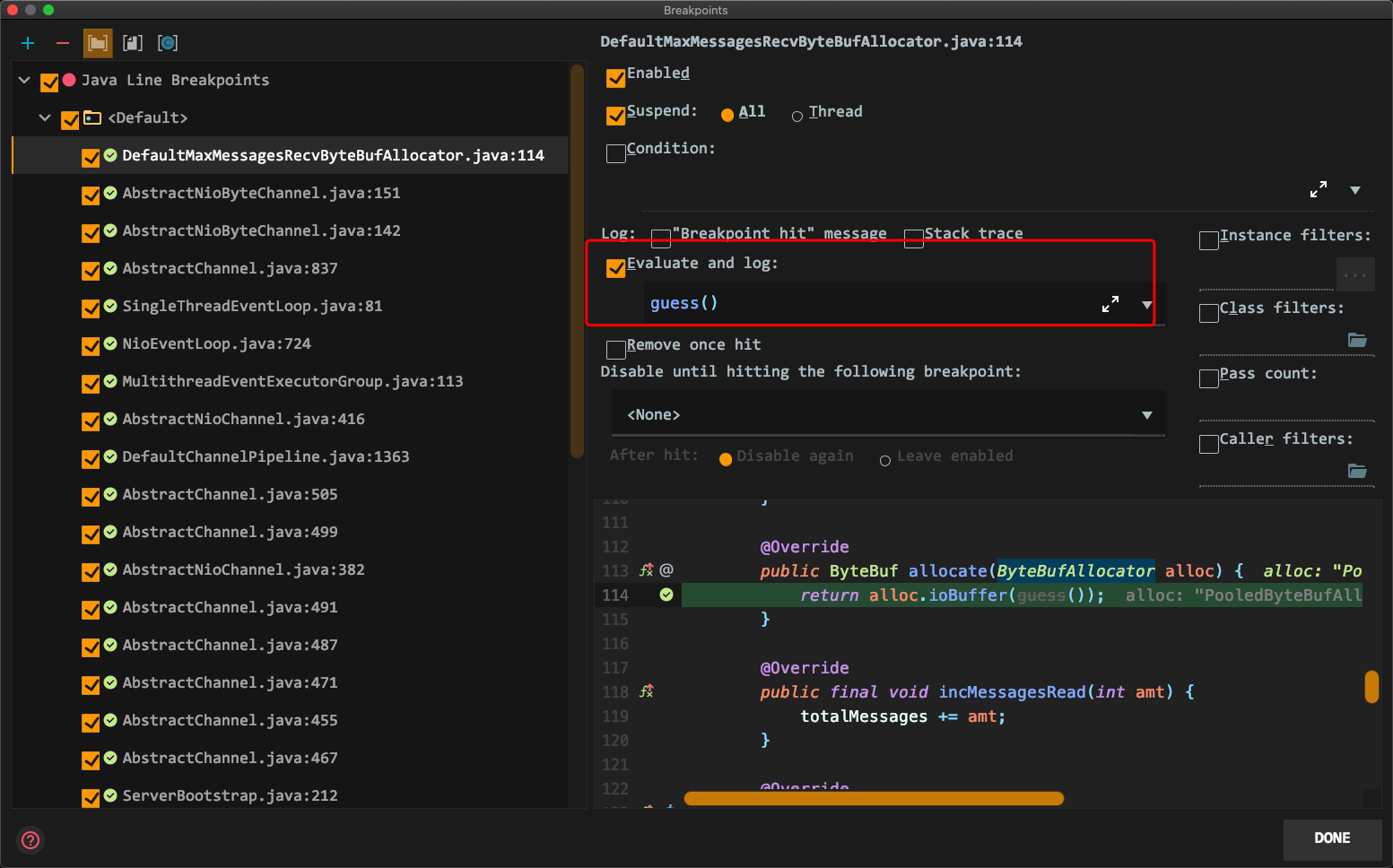The width and height of the screenshot is (1393, 868).
Task: Select AbstractChannel.java:505 breakpoint
Action: tap(230, 494)
